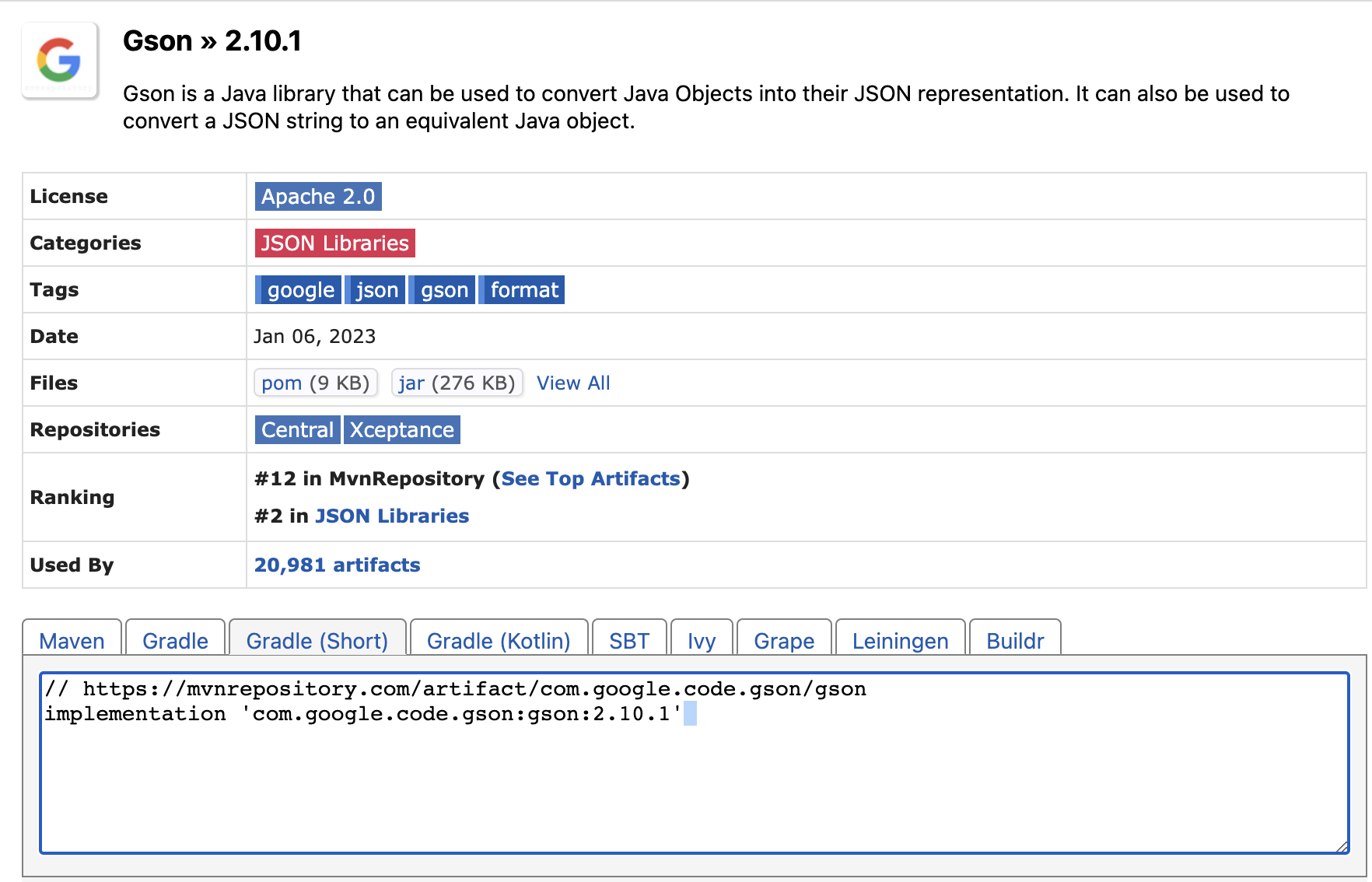Click inside the dependency snippet text area
This screenshot has width=1372, height=882.
click(695, 763)
